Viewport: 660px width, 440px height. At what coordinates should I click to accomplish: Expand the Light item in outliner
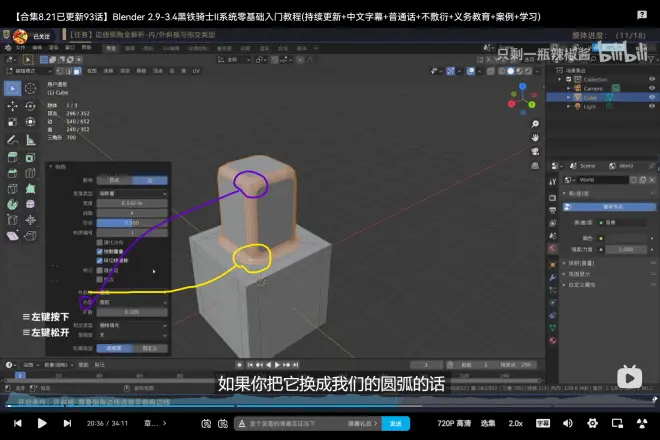[x=568, y=107]
